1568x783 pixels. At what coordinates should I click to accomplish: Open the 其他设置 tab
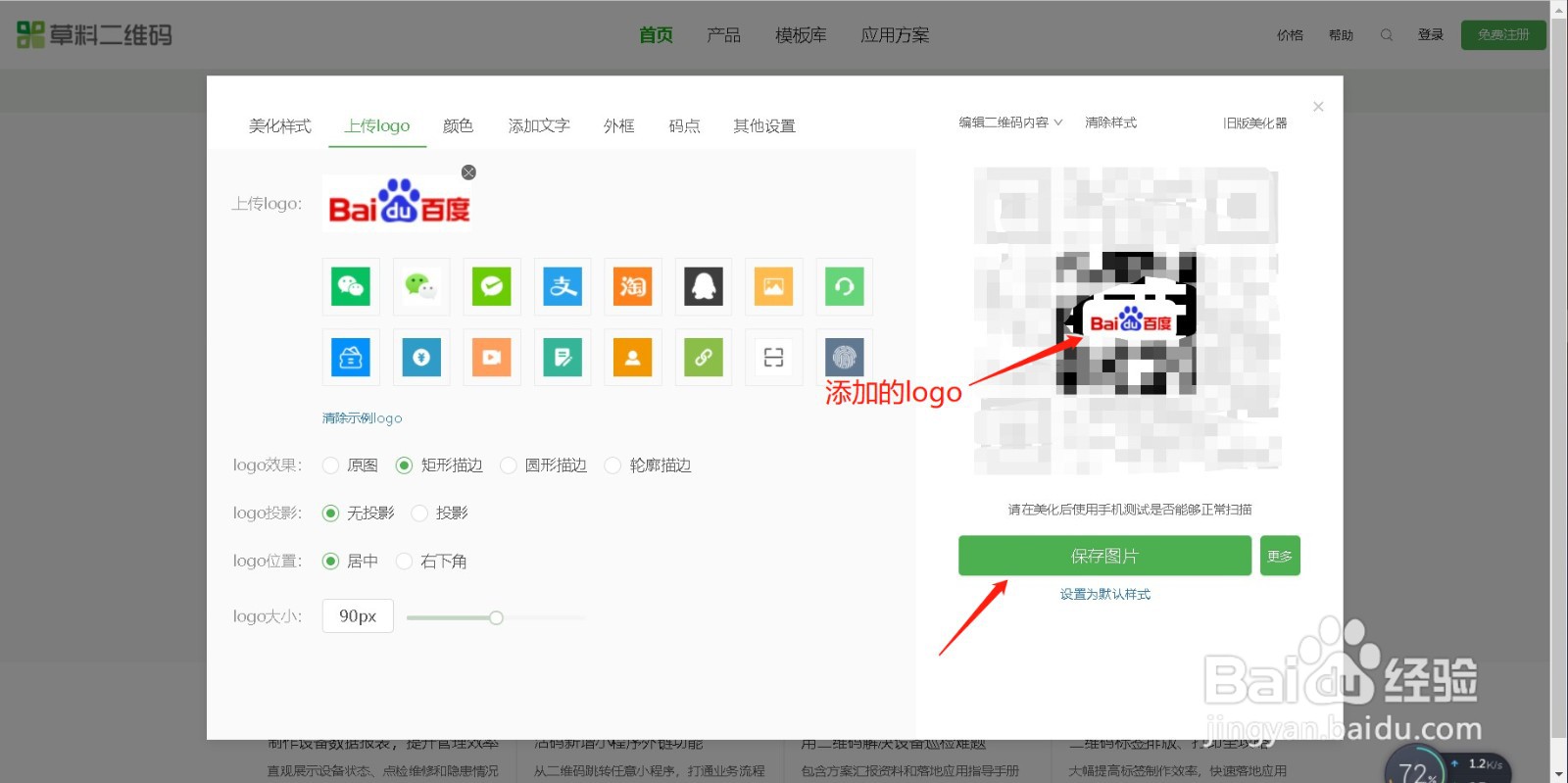tap(764, 126)
